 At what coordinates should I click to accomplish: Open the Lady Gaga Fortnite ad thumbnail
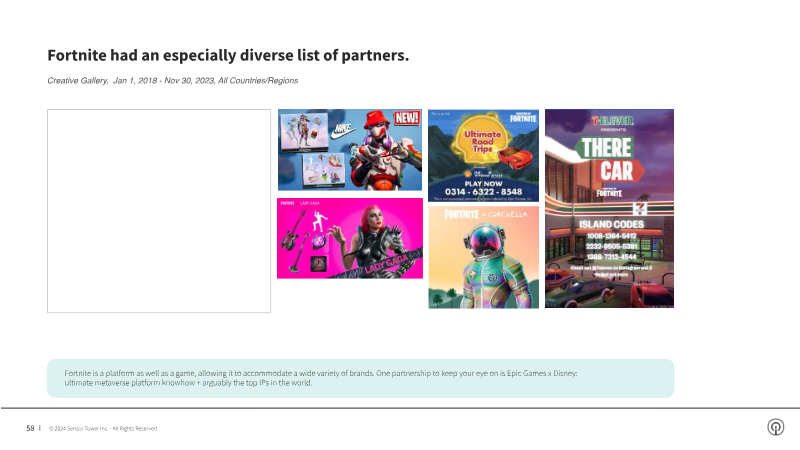point(350,238)
